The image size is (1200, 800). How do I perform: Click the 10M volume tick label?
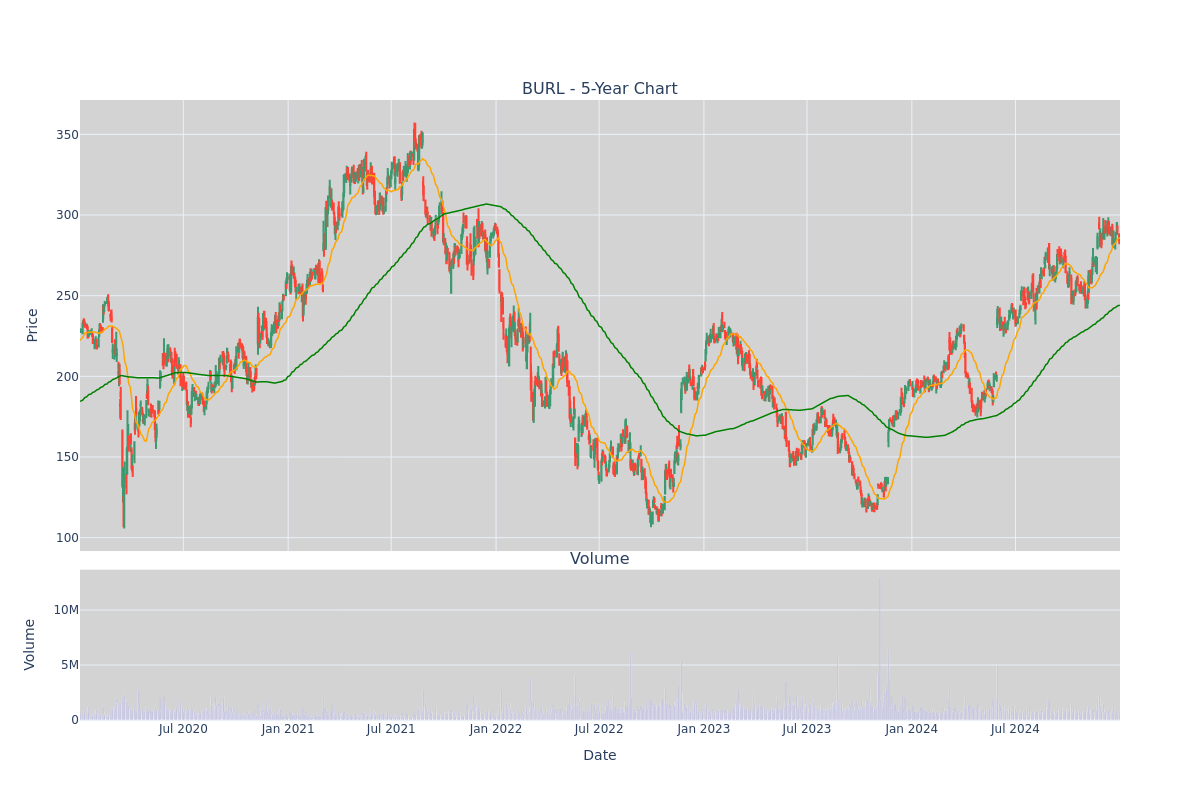click(66, 610)
